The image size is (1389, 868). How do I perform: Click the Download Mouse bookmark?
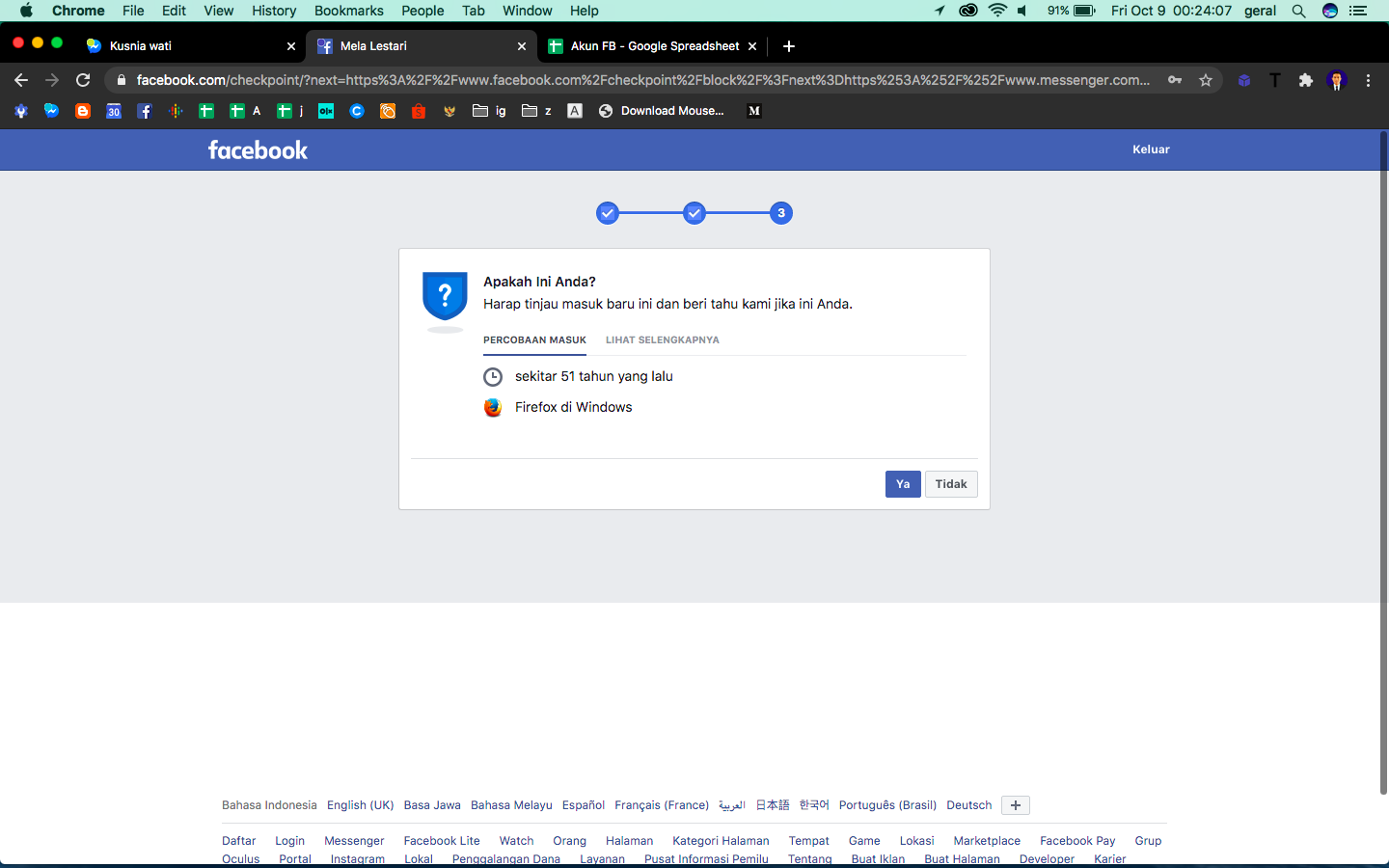[x=662, y=111]
